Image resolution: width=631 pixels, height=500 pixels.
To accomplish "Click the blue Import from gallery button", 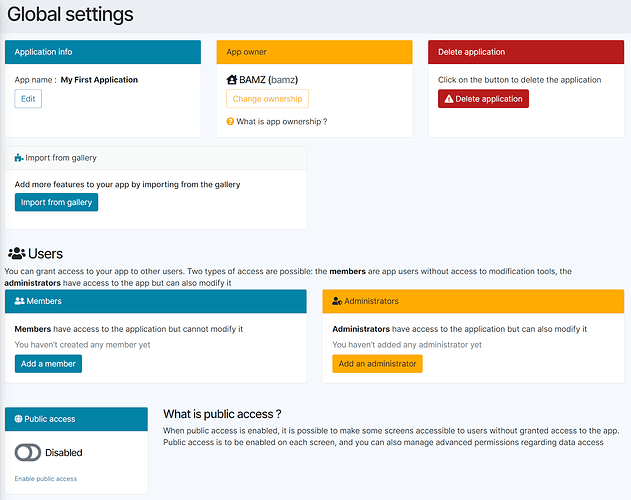I will tap(56, 202).
